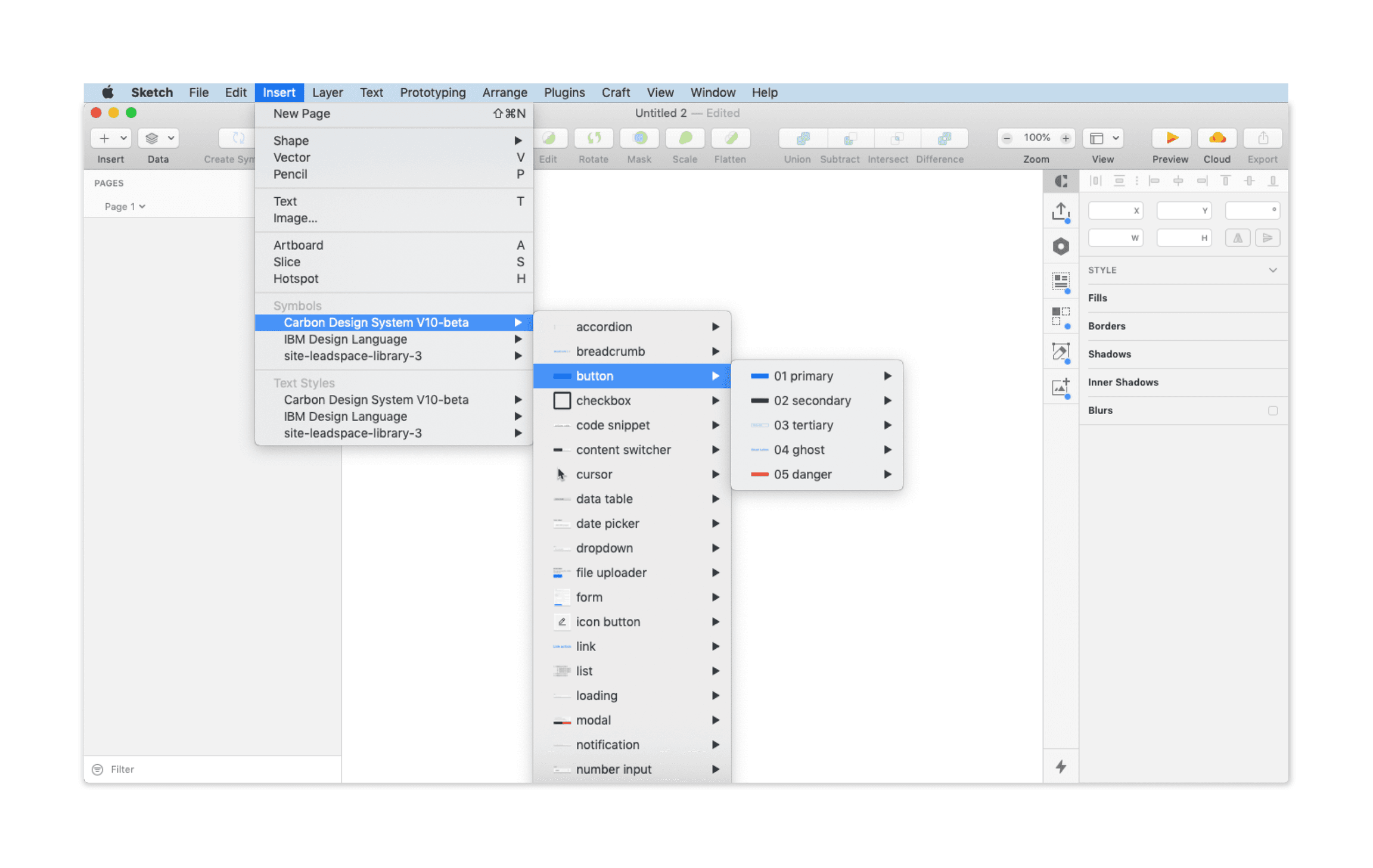Open Cloud sharing from the toolbar
The width and height of the screenshot is (1373, 868).
[x=1217, y=138]
